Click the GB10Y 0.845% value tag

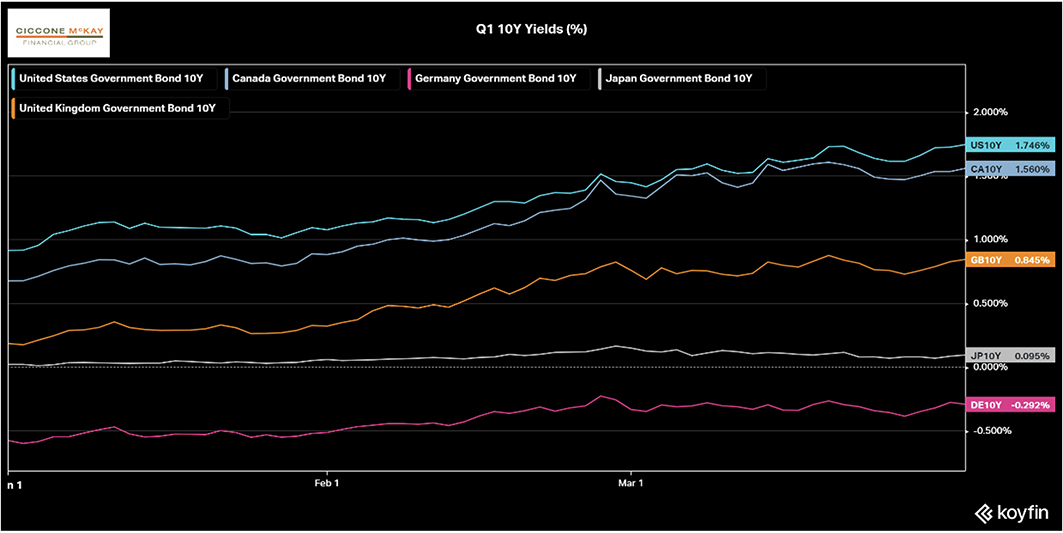pyautogui.click(x=1011, y=260)
